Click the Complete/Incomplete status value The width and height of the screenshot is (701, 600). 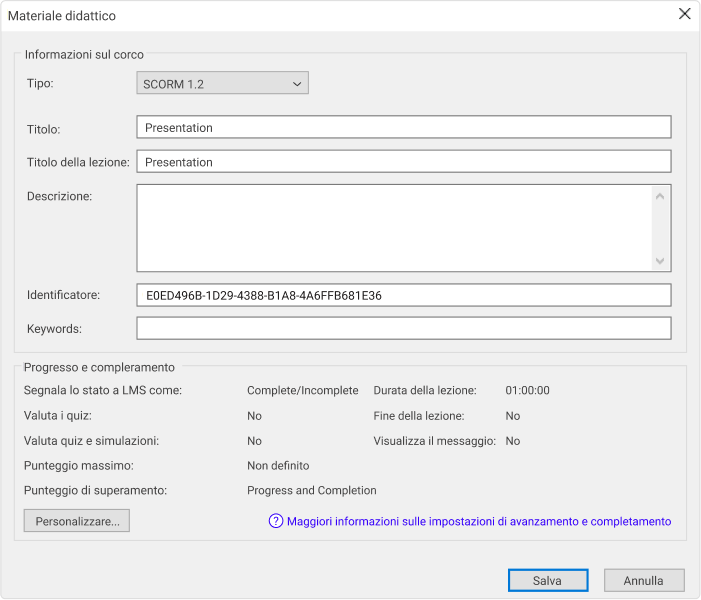[x=303, y=390]
